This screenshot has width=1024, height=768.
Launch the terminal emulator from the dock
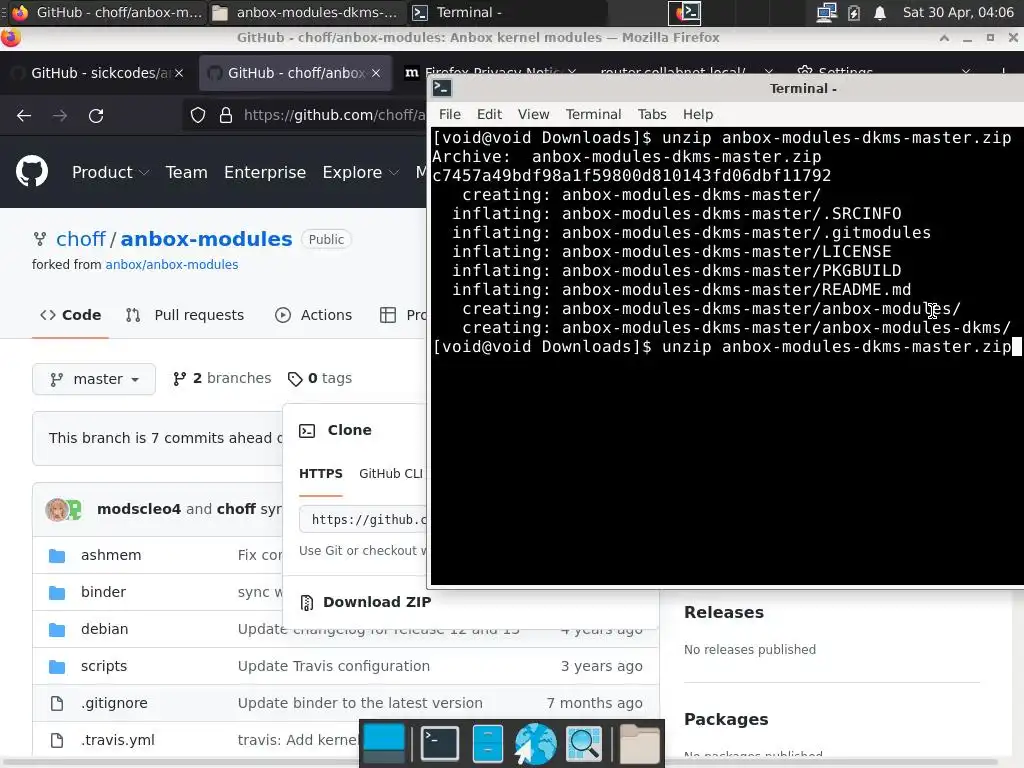(x=440, y=743)
